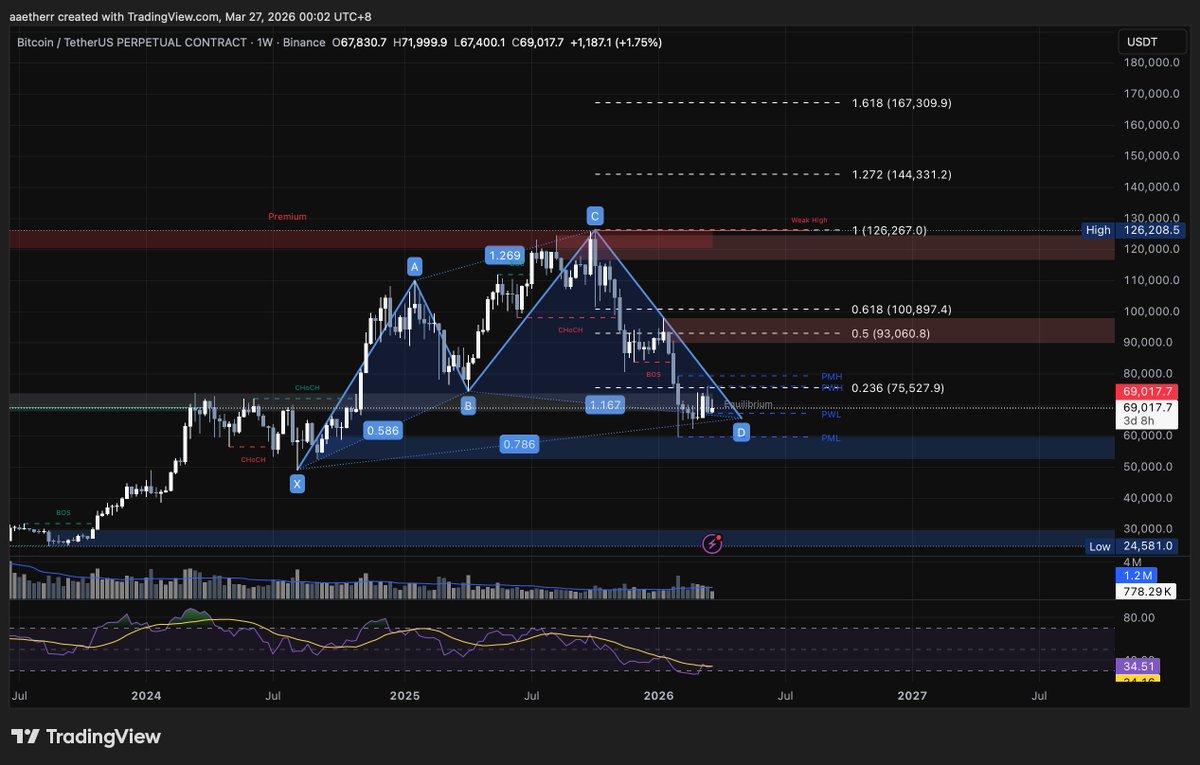Click the change value +1,187.1 (+1.75%)
The height and width of the screenshot is (765, 1200).
[616, 42]
